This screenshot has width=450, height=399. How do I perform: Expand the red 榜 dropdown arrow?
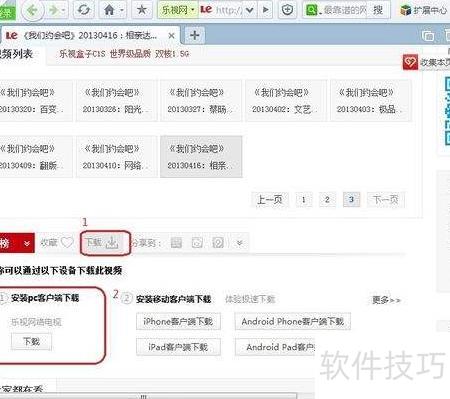coord(27,243)
